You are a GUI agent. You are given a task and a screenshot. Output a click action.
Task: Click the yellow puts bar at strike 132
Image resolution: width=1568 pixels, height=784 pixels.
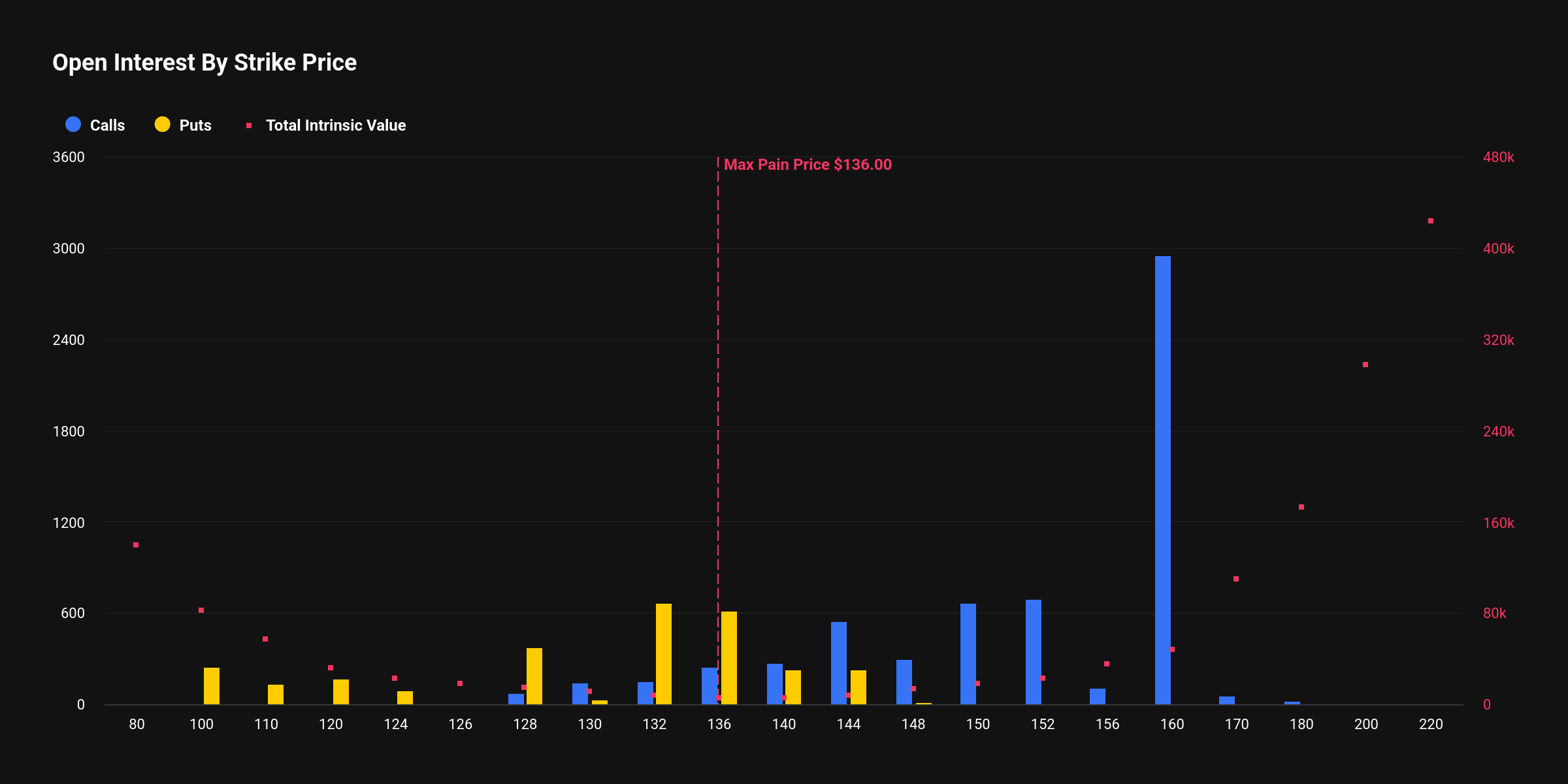[663, 653]
